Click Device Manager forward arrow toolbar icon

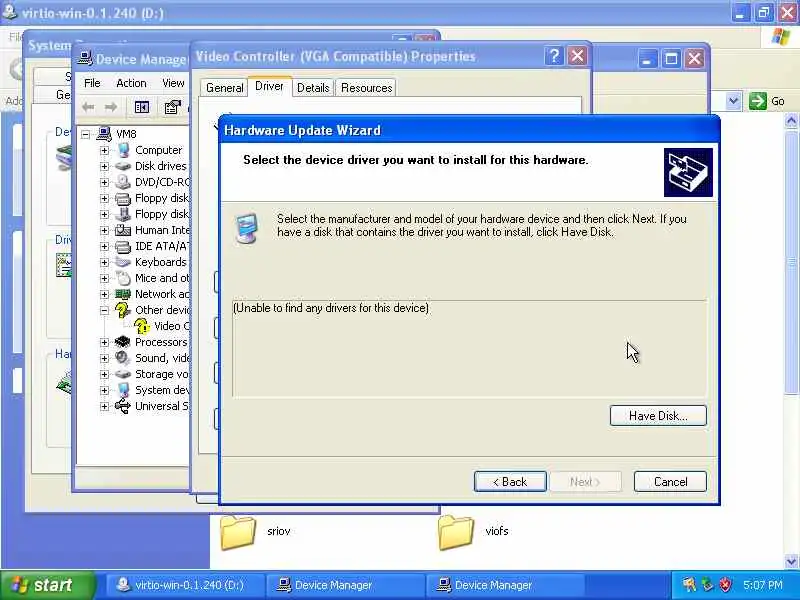111,107
